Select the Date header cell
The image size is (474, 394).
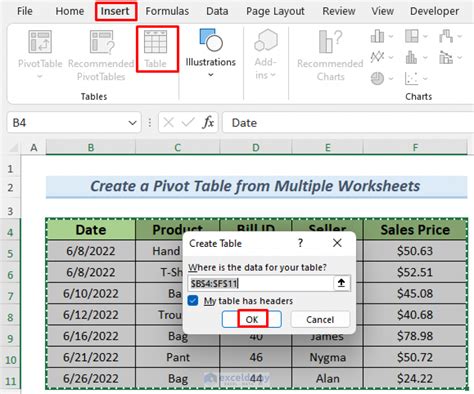pyautogui.click(x=91, y=229)
